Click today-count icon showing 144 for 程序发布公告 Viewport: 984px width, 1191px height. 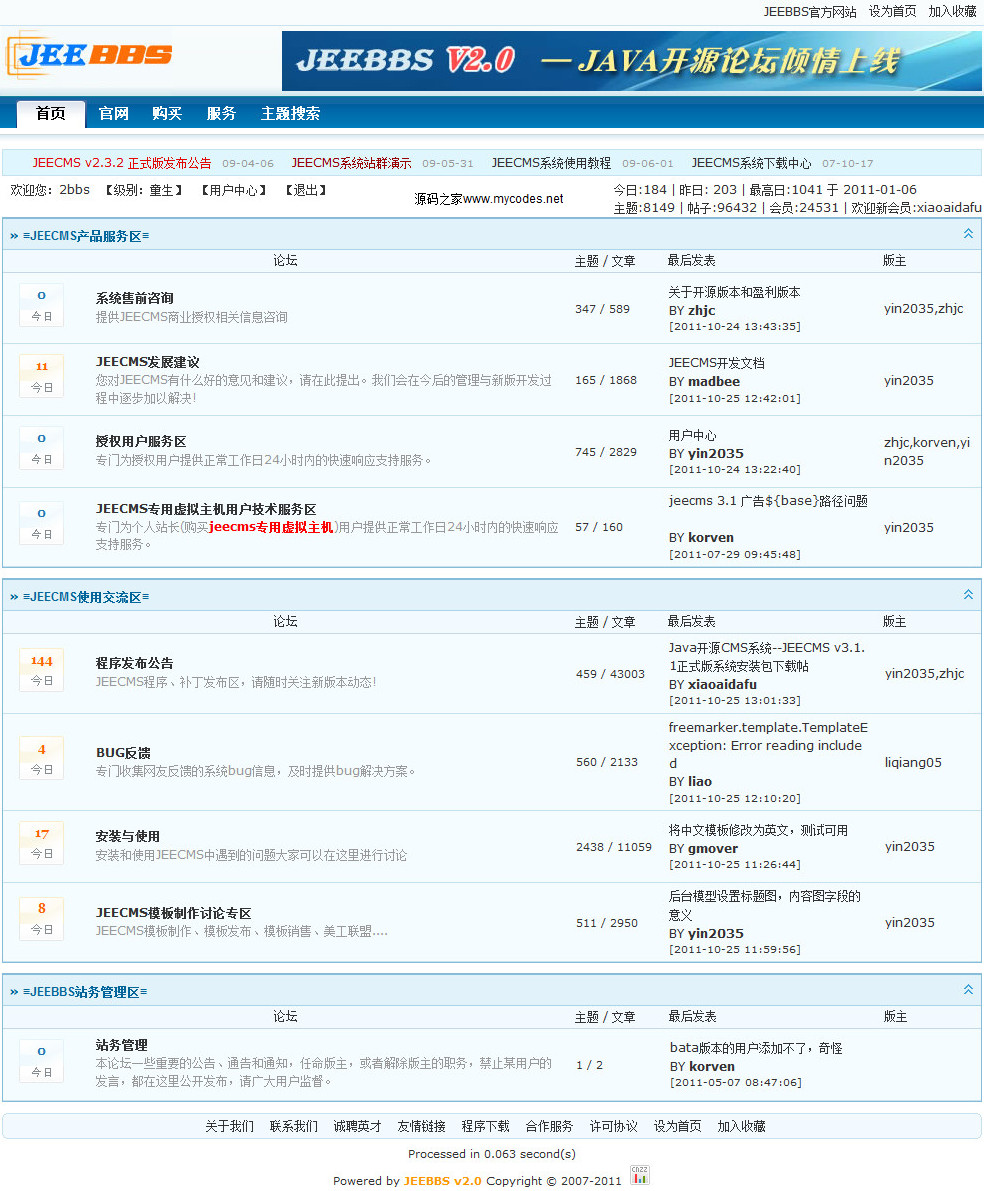(41, 671)
